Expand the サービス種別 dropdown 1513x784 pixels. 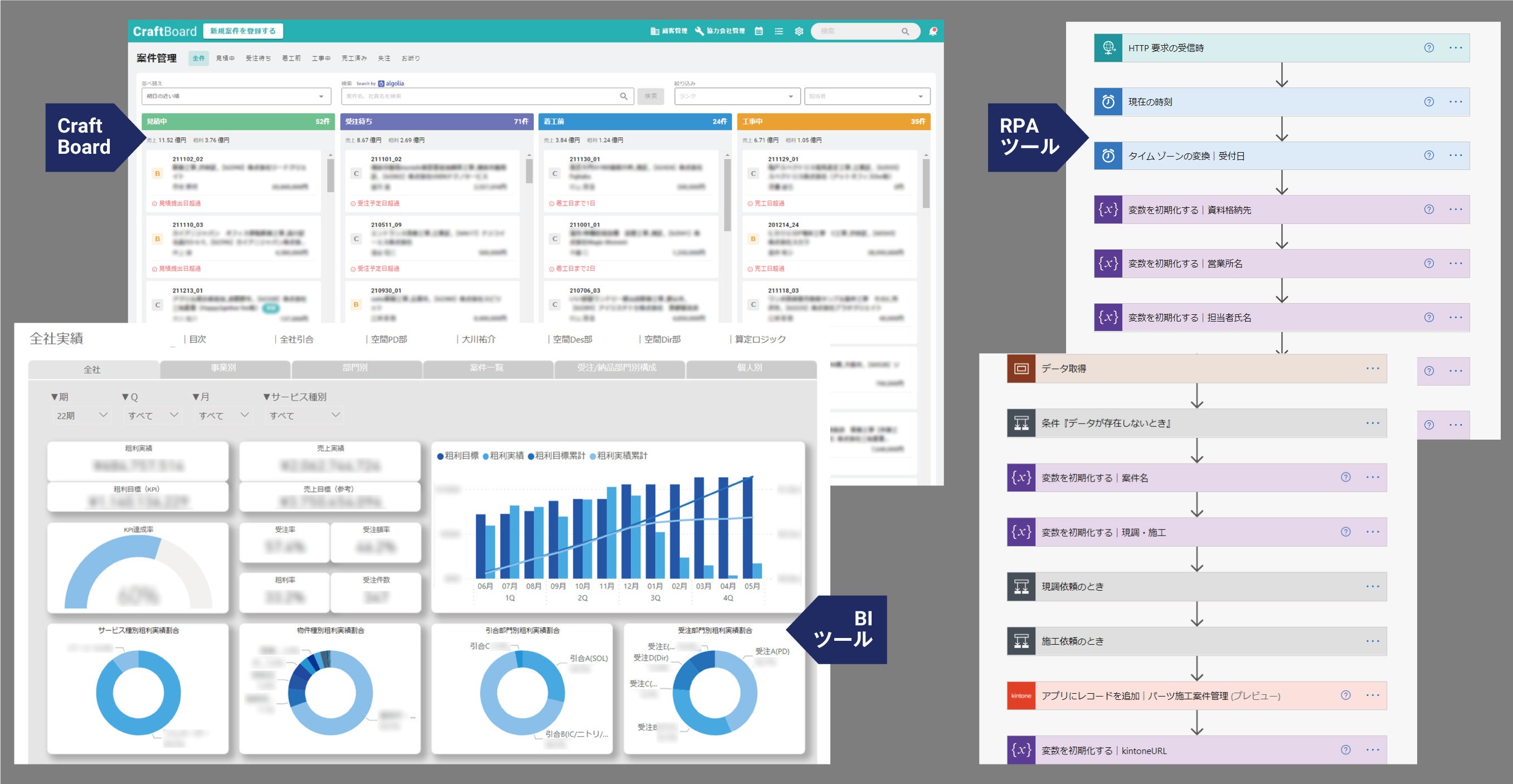[x=304, y=415]
